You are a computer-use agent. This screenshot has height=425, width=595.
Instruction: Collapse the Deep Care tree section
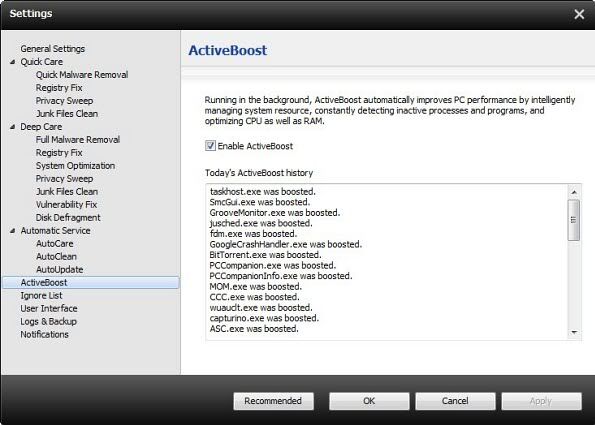click(x=13, y=126)
